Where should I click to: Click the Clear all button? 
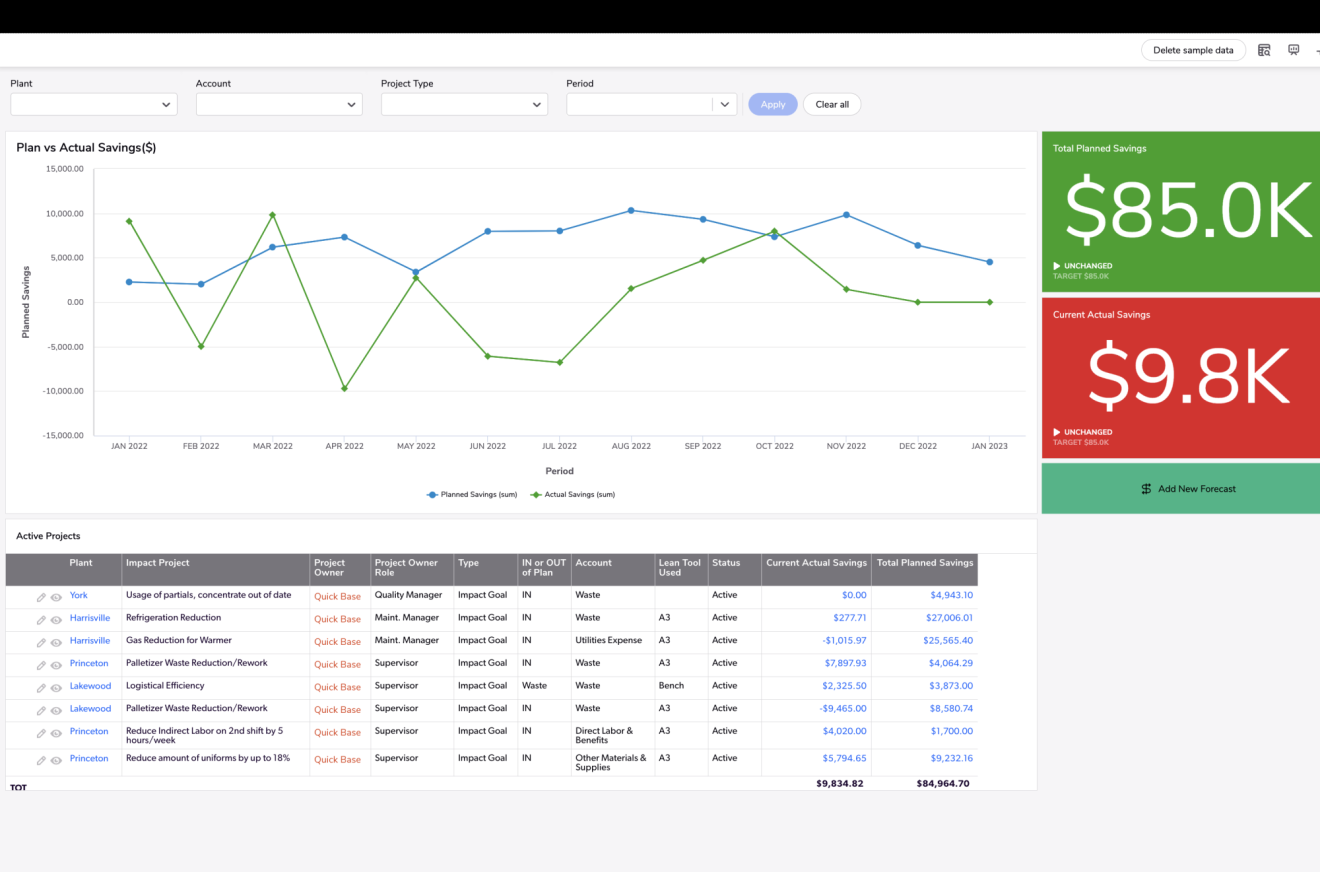point(832,104)
